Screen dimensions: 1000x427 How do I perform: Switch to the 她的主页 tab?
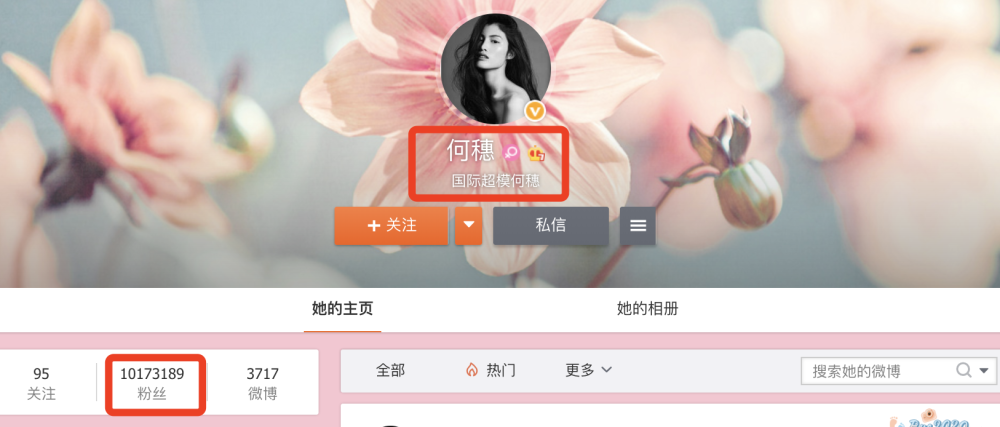[342, 310]
